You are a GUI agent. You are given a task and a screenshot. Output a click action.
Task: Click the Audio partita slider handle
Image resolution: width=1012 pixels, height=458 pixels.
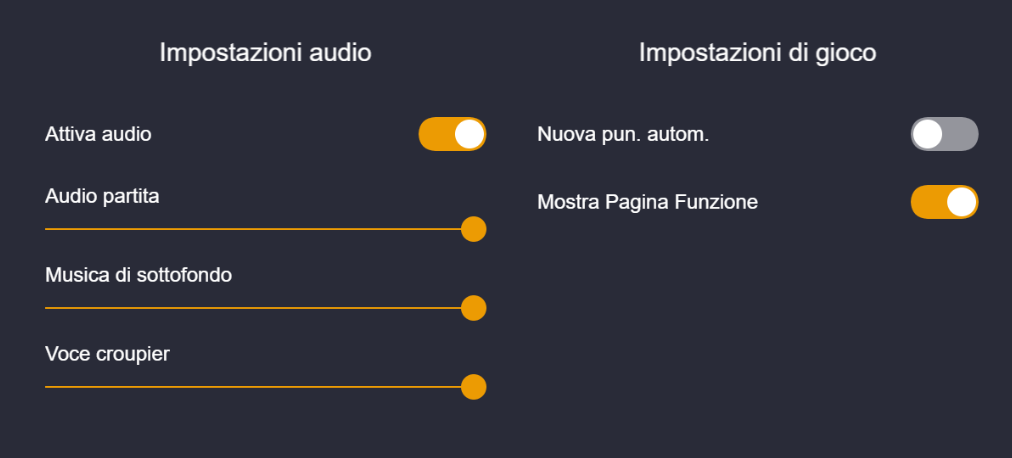(474, 229)
